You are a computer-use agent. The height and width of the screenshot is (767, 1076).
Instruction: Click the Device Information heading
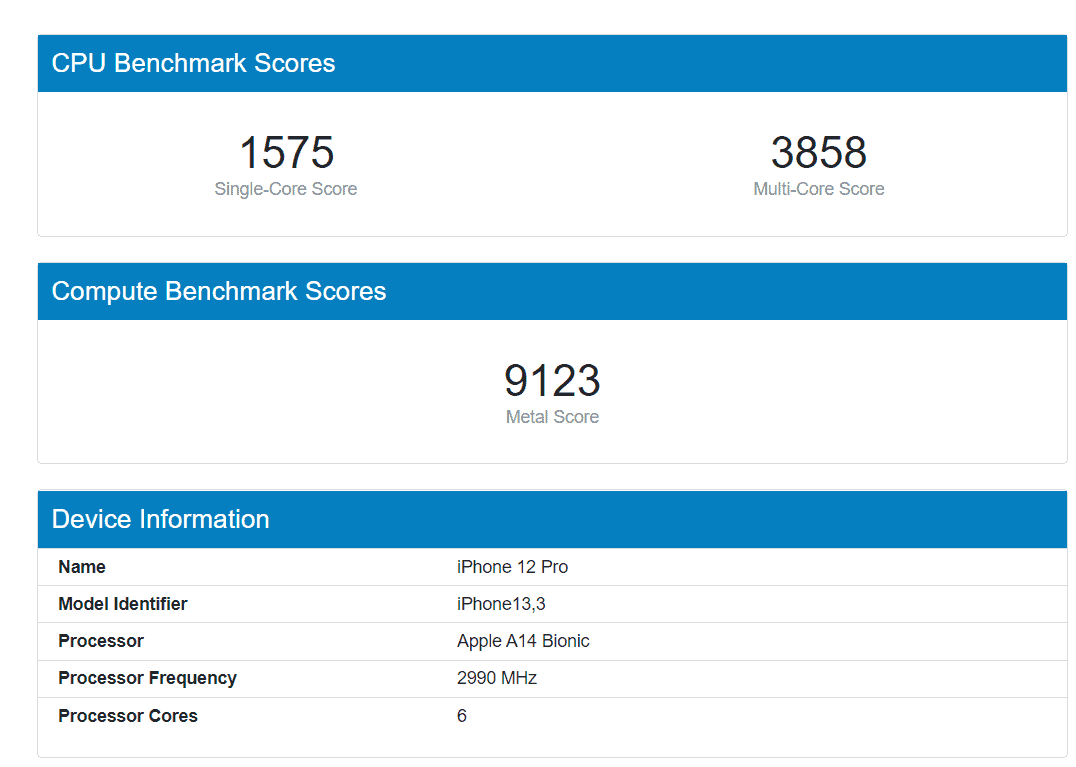coord(161,519)
